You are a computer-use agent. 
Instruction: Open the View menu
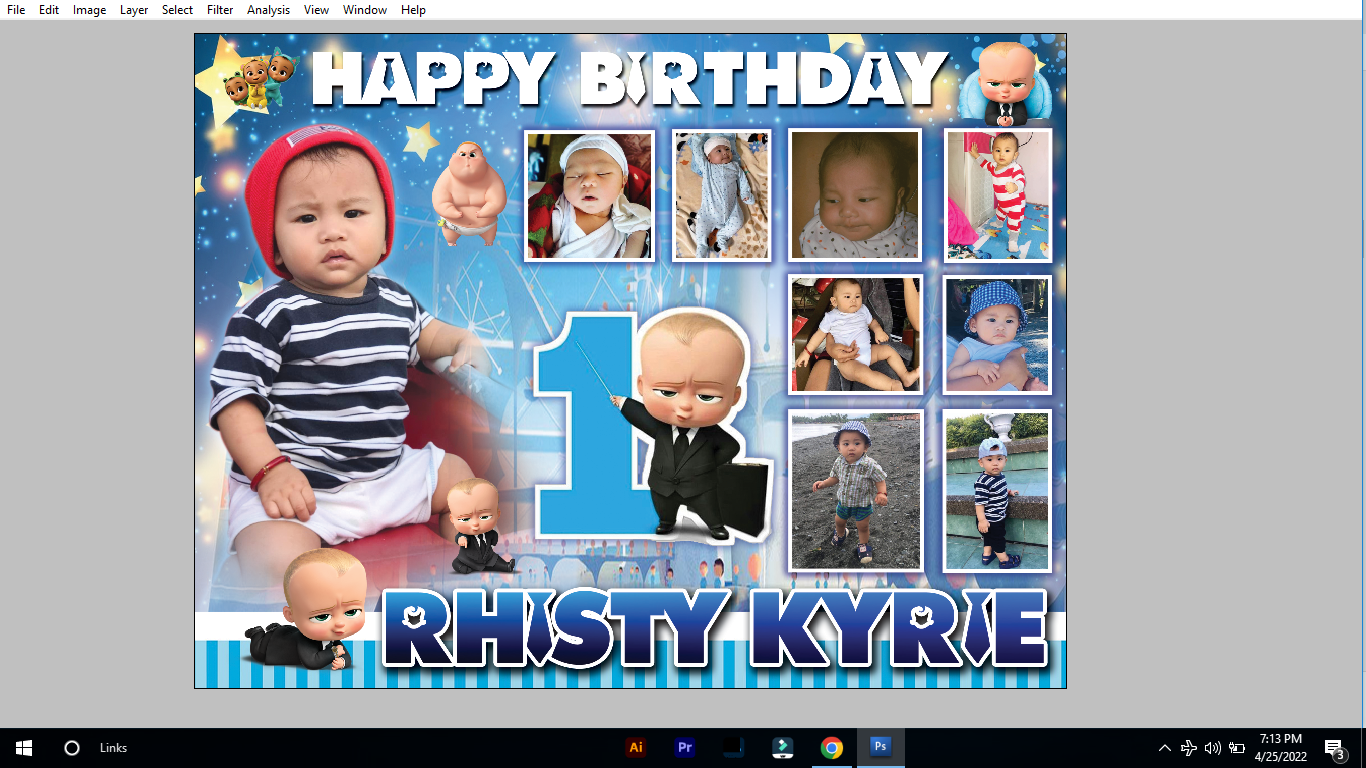(316, 10)
